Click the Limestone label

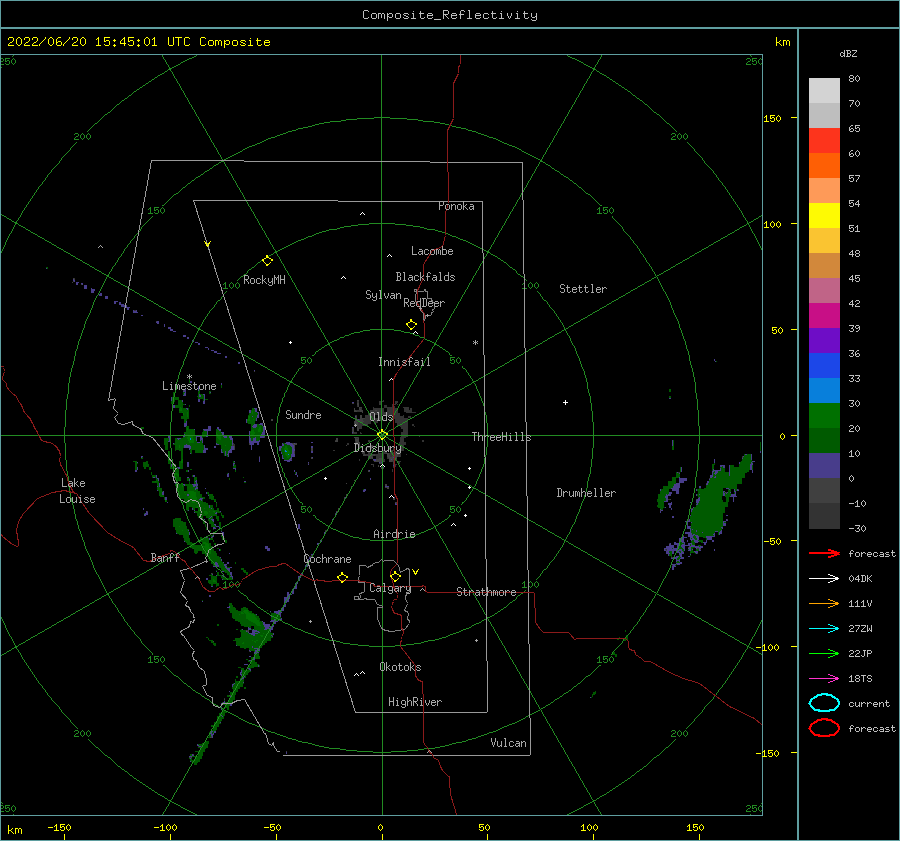click(x=189, y=386)
